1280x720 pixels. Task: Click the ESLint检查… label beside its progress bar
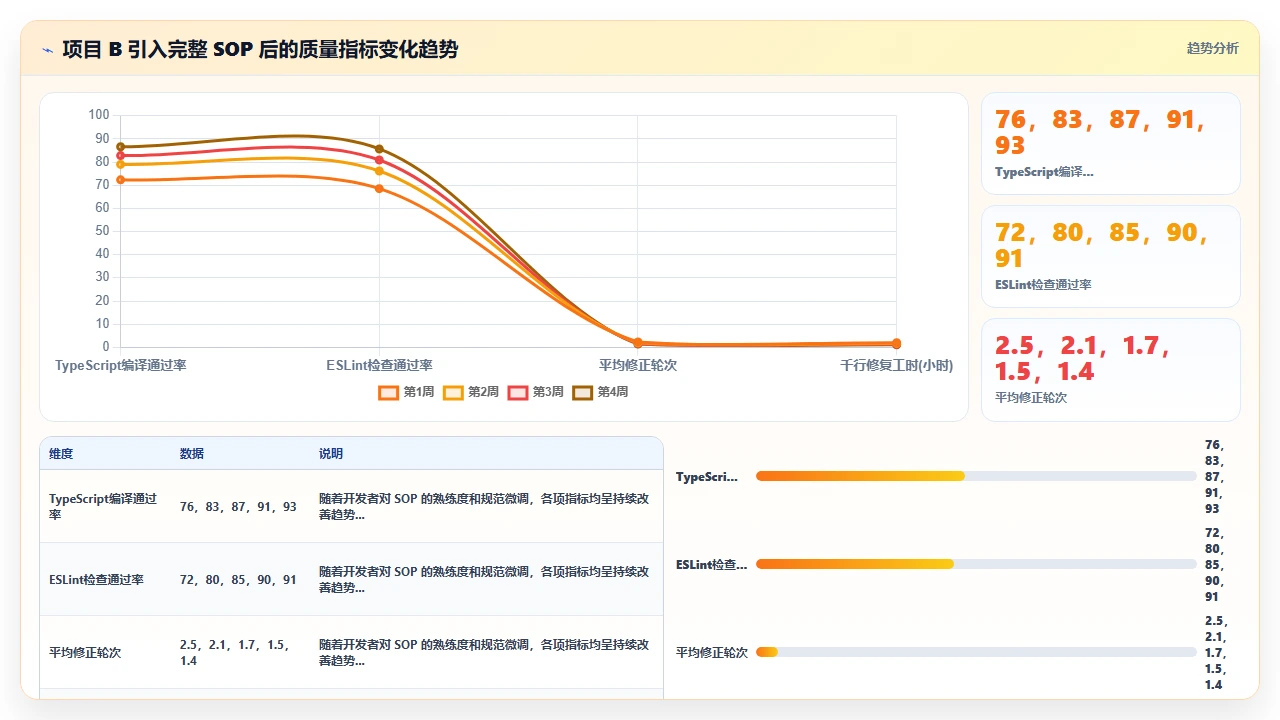[x=711, y=565]
